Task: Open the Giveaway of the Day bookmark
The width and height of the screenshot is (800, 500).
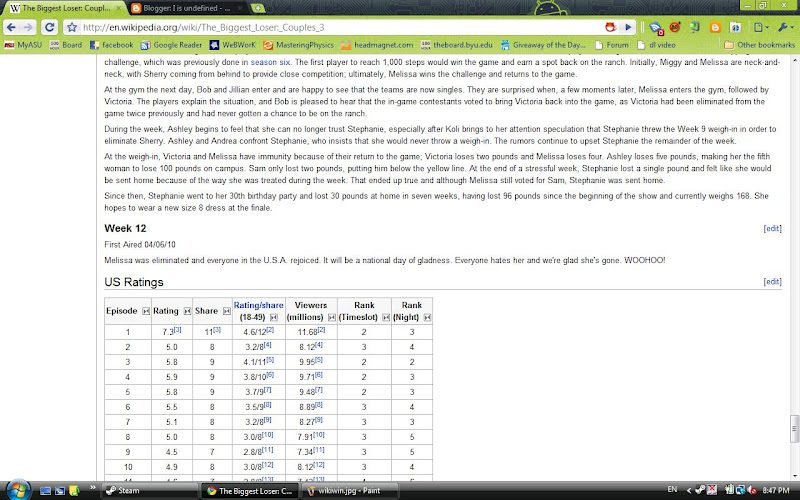Action: tap(543, 45)
